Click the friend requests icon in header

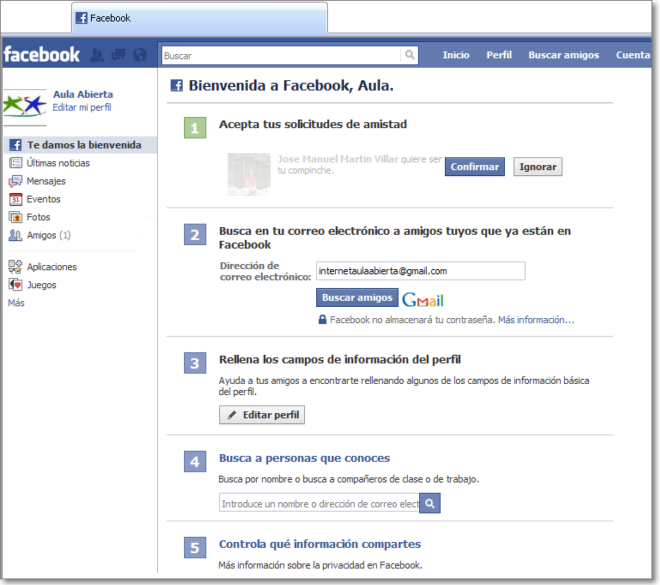pyautogui.click(x=97, y=55)
